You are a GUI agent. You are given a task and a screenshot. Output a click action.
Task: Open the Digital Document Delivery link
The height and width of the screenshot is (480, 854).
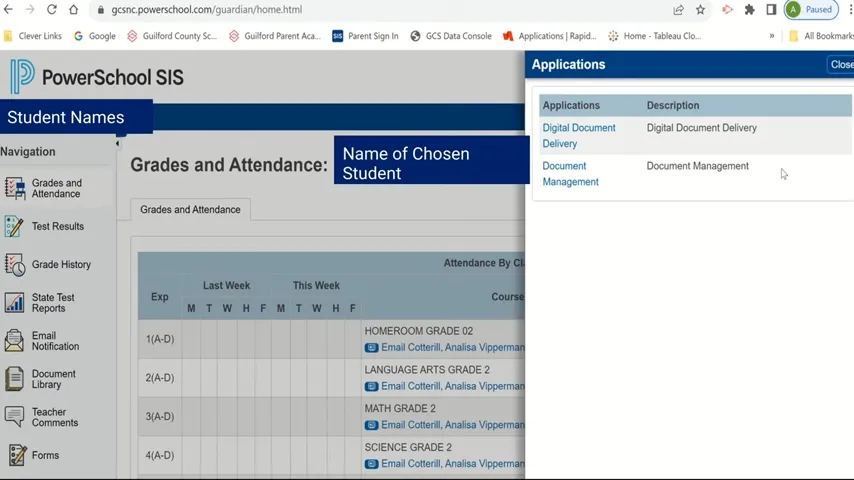point(579,136)
